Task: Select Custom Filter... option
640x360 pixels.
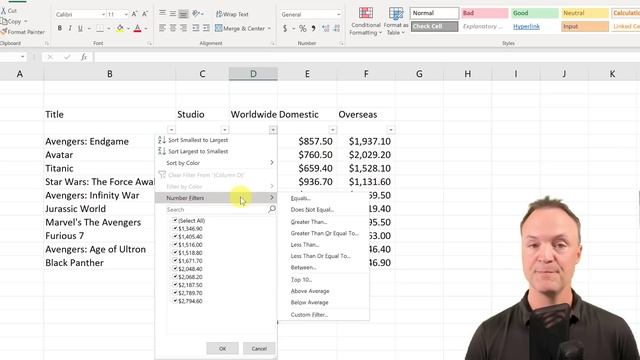Action: tap(309, 315)
